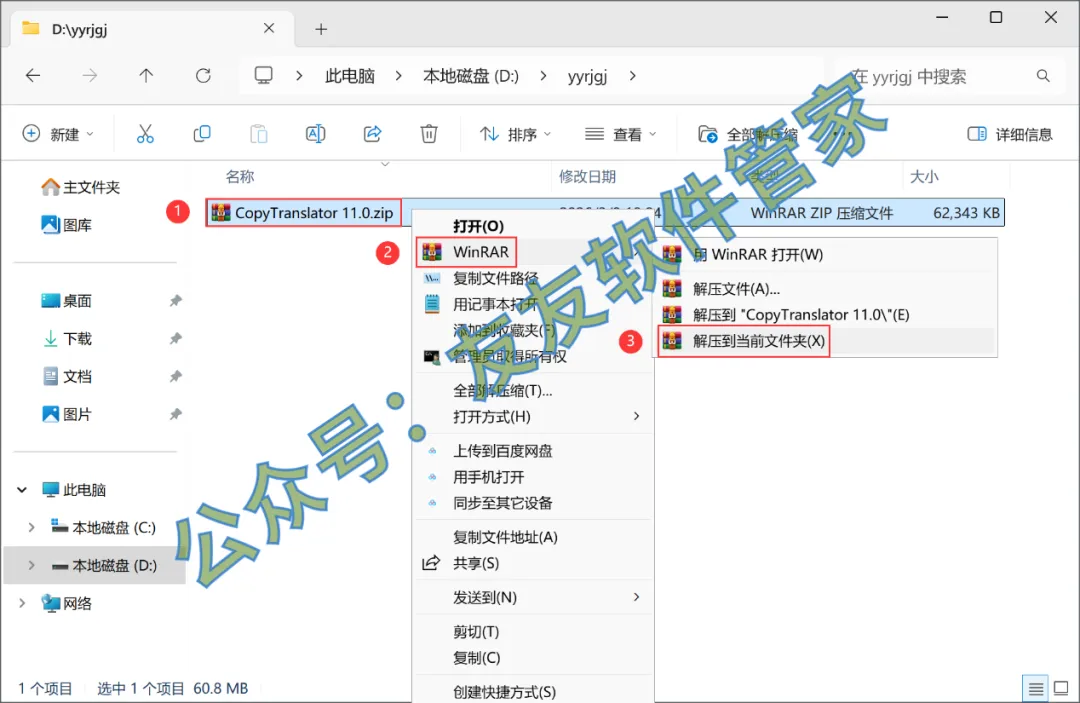Open the 打开方式(H) submenu
This screenshot has height=703, width=1080.
(534, 417)
